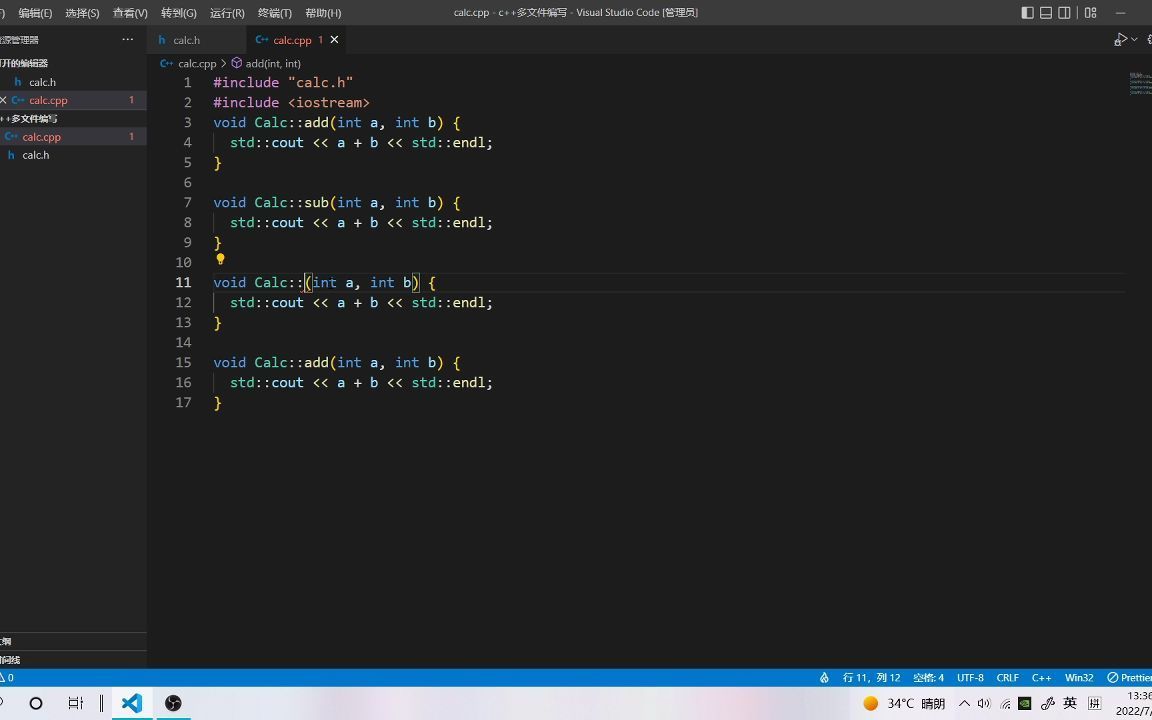Expand the outline section at sidebar bottom
Viewport: 1152px width, 720px height.
click(x=73, y=641)
